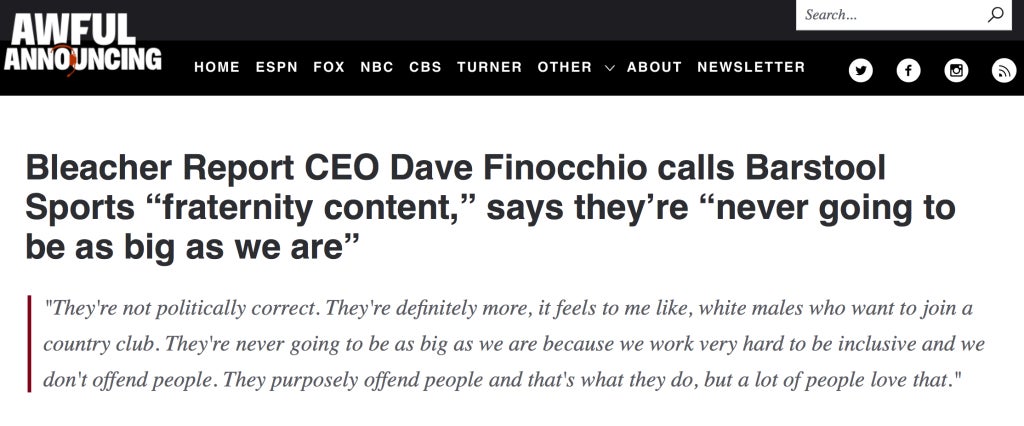The height and width of the screenshot is (426, 1024).
Task: Open the Instagram social icon
Action: (x=956, y=70)
